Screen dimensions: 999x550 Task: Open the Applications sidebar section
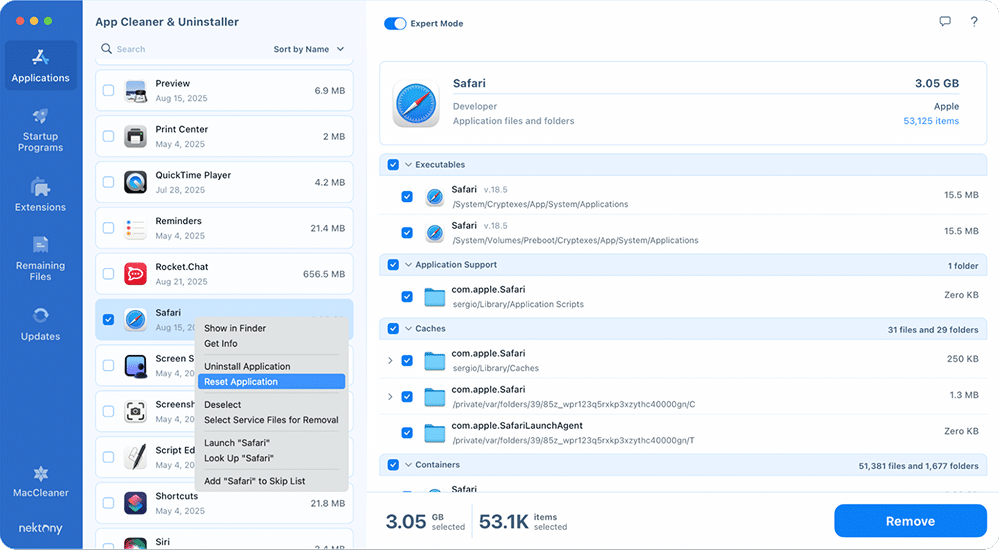pos(41,66)
